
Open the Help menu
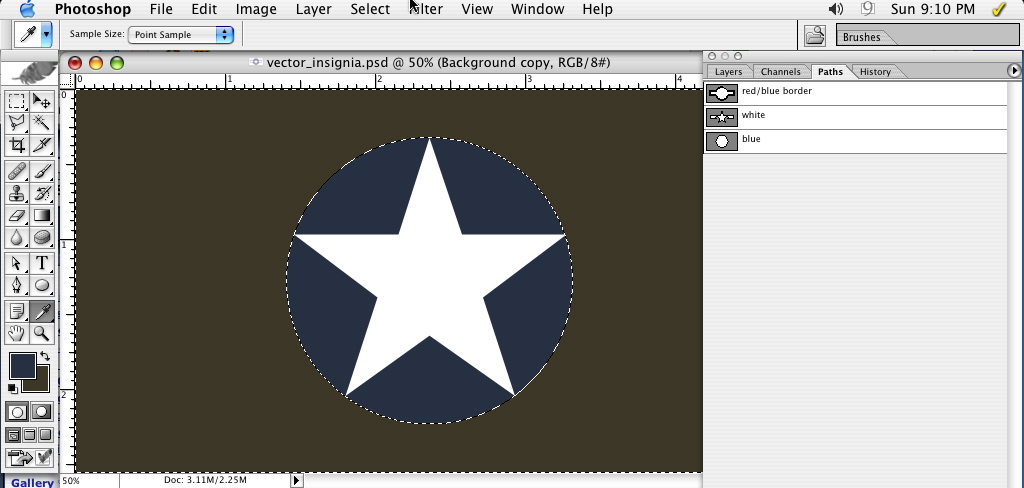point(597,9)
